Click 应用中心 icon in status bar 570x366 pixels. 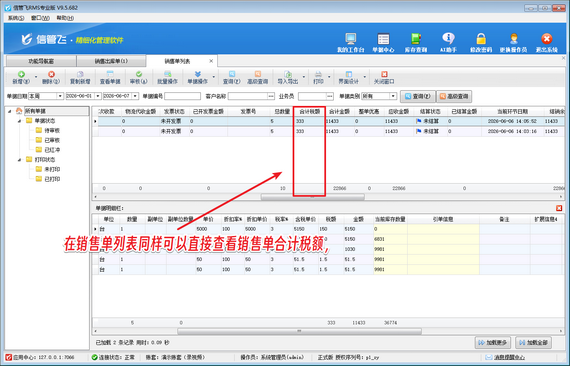click(x=9, y=358)
